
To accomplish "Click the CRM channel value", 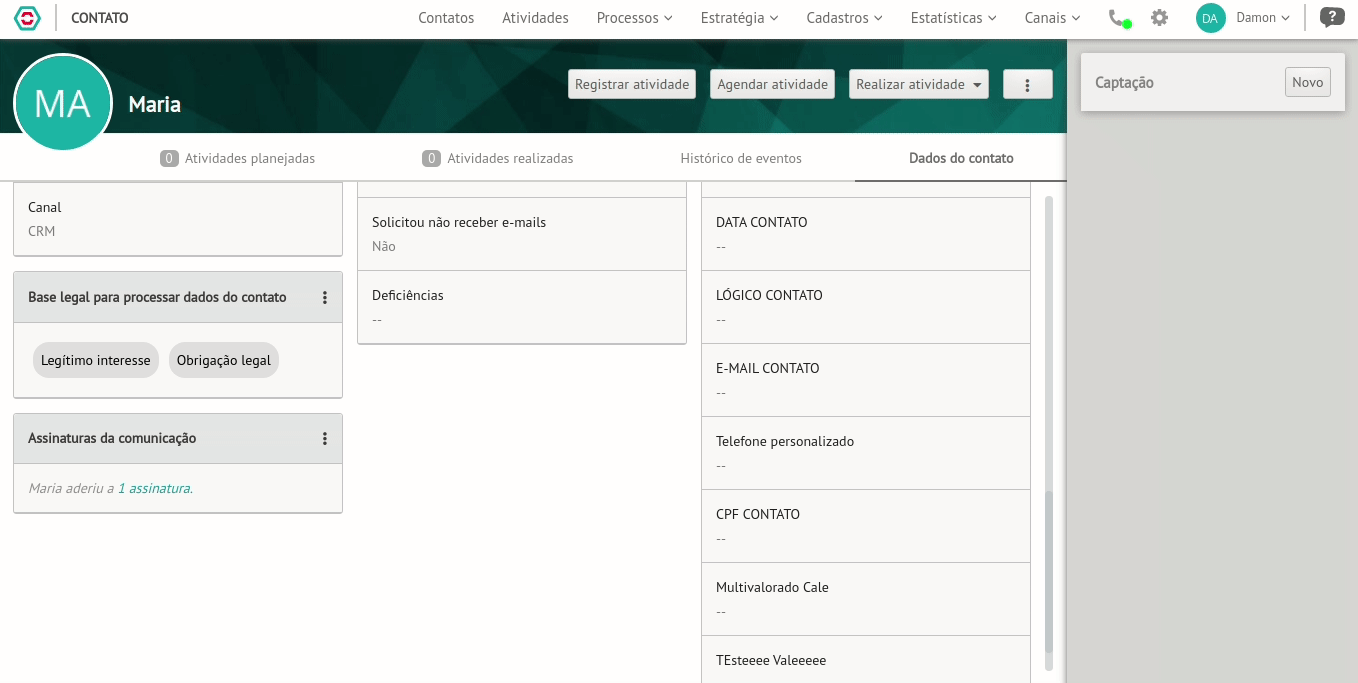I will point(42,231).
